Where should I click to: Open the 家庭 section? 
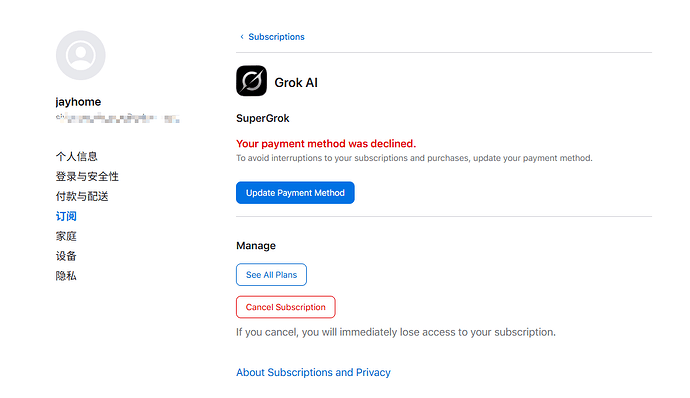pos(66,236)
